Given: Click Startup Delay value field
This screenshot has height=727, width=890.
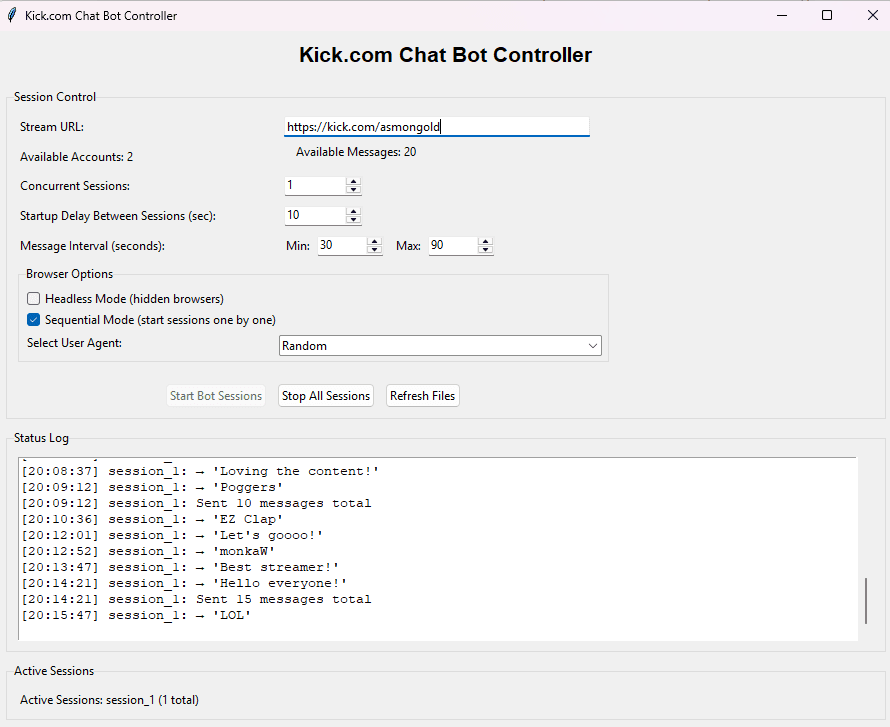Looking at the screenshot, I should pyautogui.click(x=315, y=215).
